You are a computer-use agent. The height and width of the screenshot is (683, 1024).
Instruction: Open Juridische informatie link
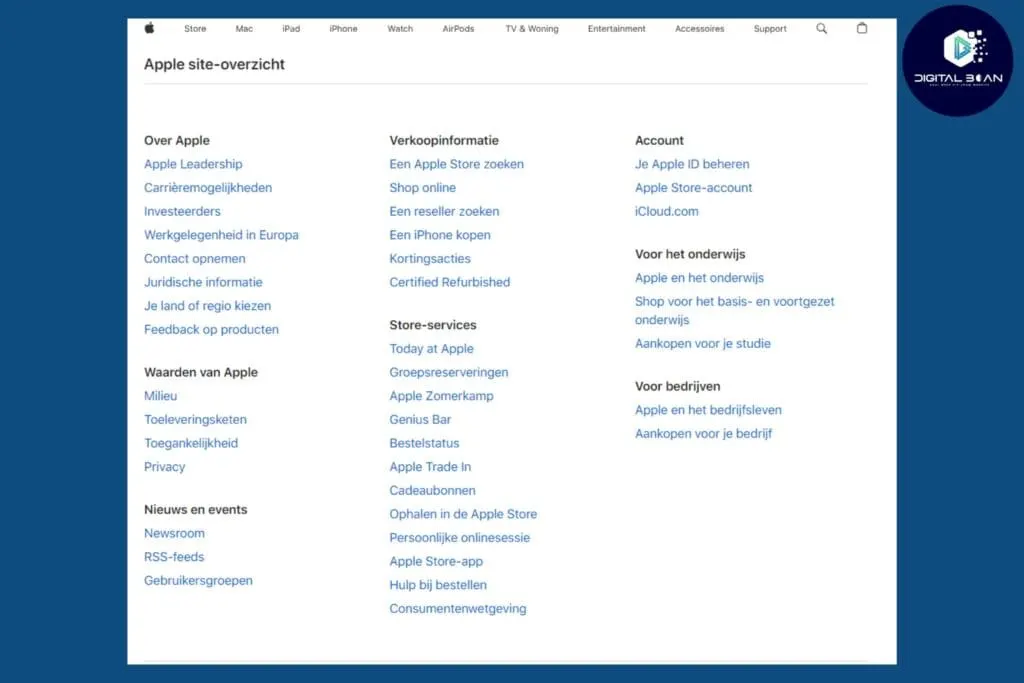click(203, 282)
